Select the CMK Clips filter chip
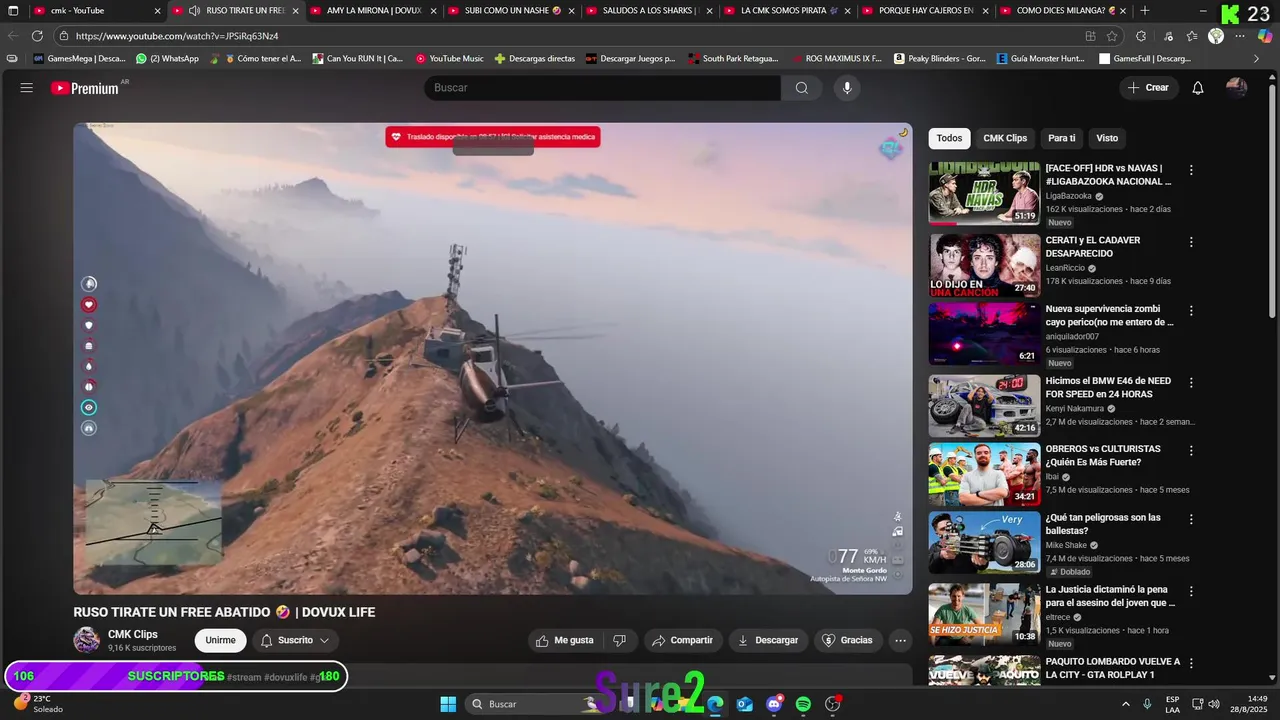 pyautogui.click(x=1005, y=138)
